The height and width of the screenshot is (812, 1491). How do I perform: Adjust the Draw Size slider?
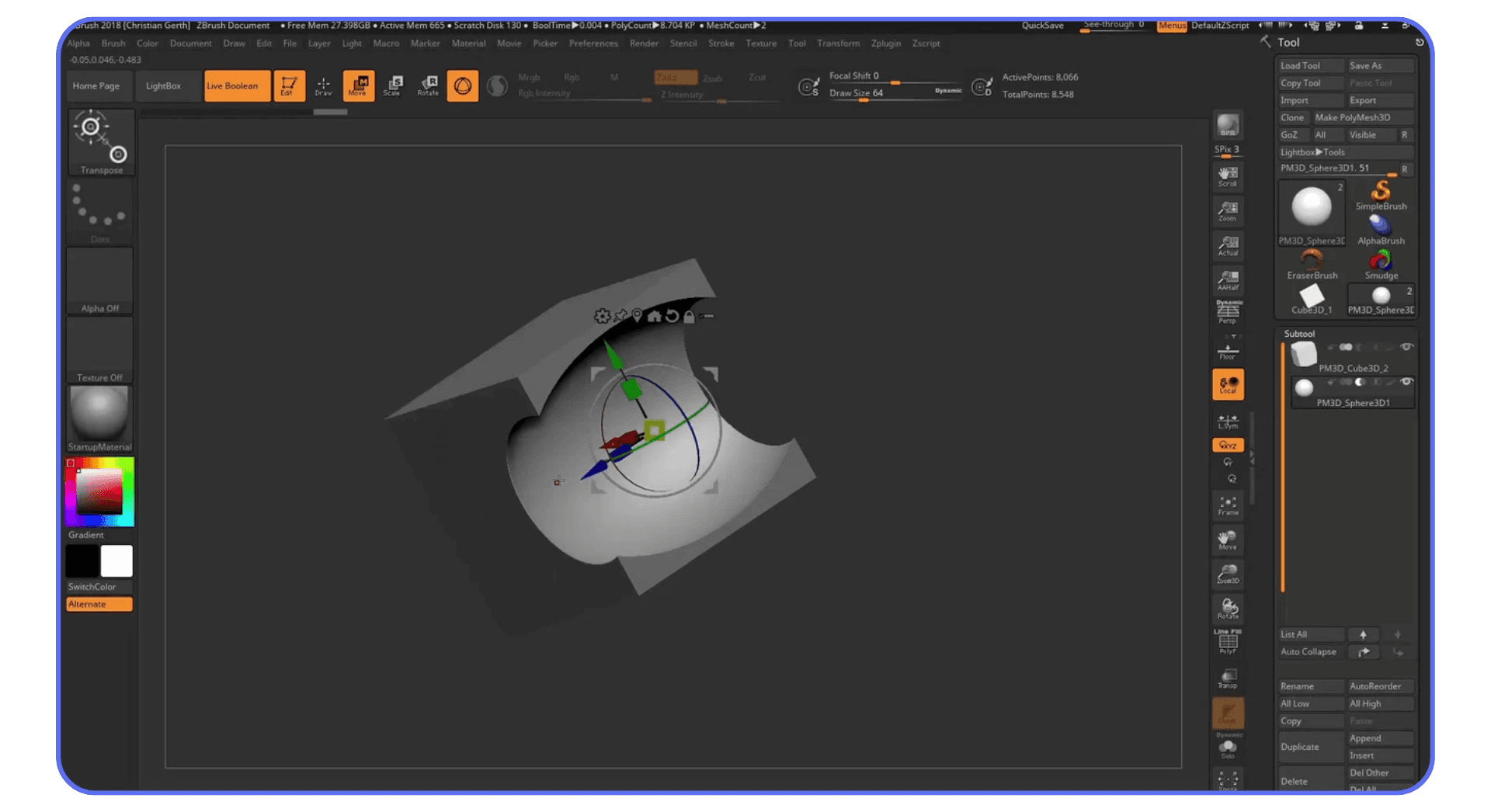tap(894, 94)
